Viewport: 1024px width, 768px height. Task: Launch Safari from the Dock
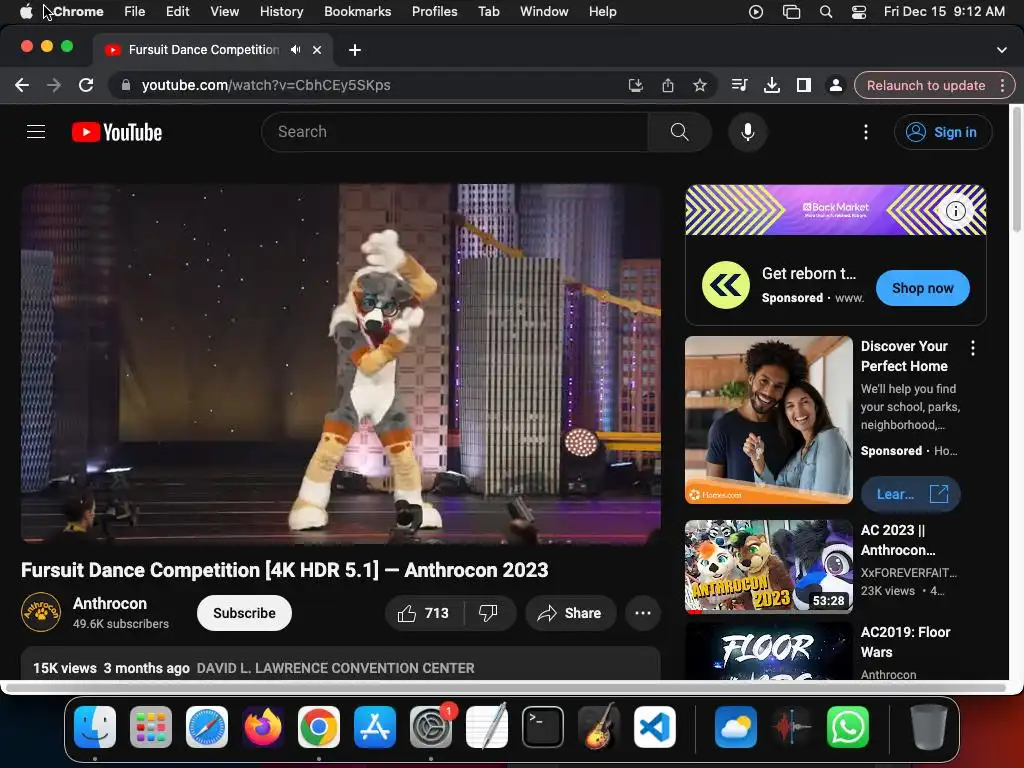(207, 727)
